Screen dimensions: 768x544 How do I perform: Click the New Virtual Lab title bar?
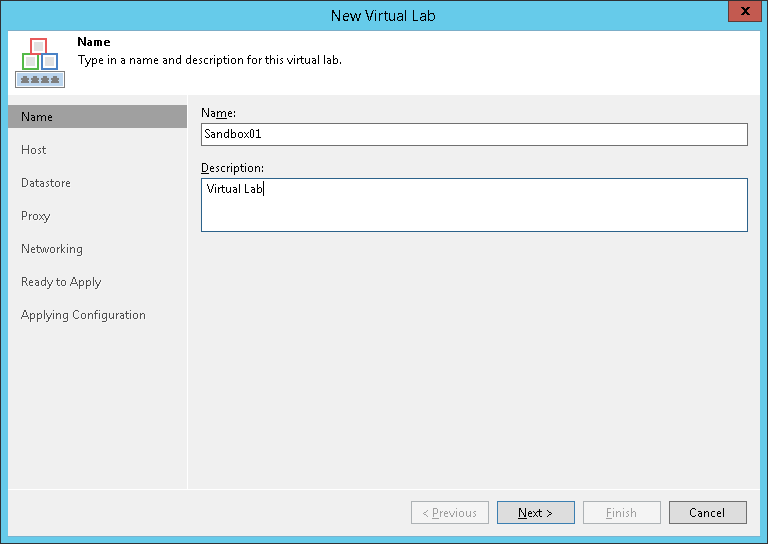click(383, 15)
